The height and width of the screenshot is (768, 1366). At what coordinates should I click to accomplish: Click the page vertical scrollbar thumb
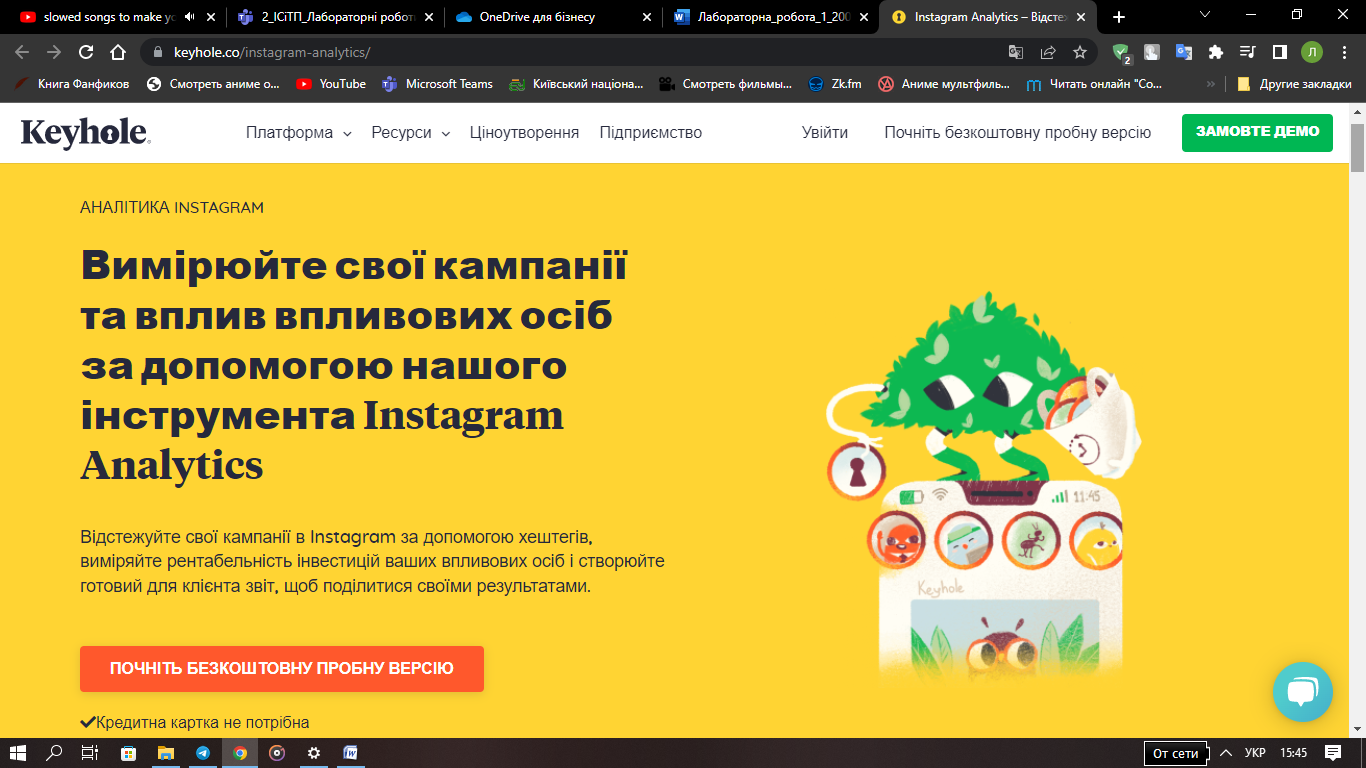1357,148
